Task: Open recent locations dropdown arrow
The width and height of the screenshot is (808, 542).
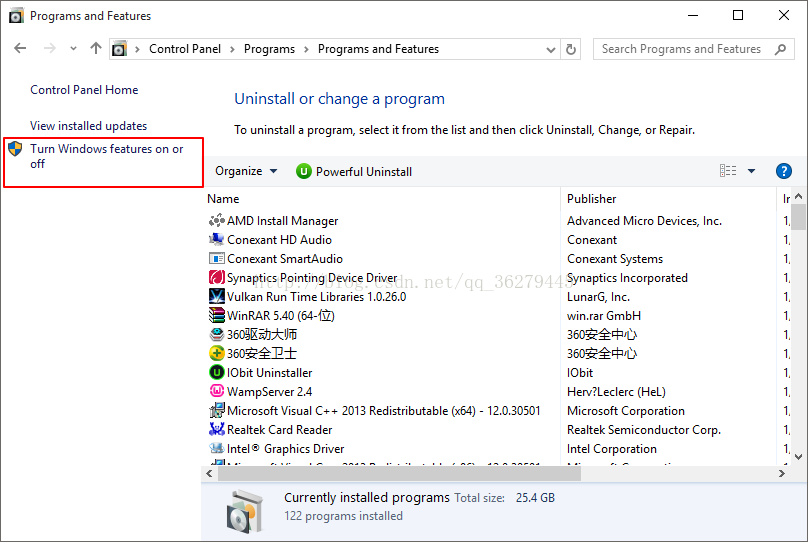Action: coord(73,49)
